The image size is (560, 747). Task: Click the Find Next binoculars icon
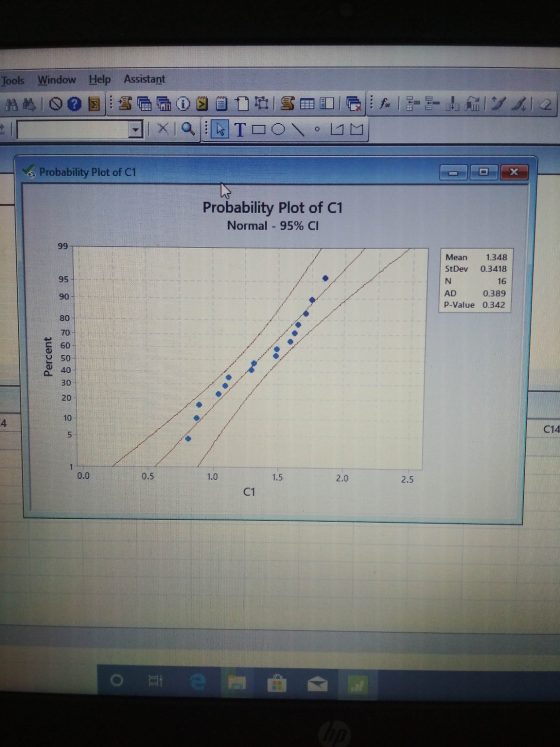pyautogui.click(x=30, y=104)
